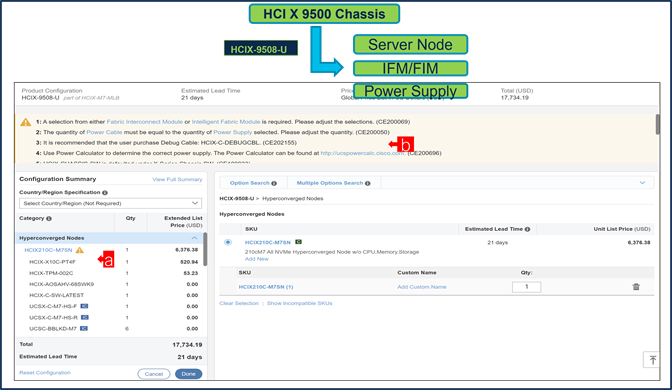This screenshot has width=672, height=390.
Task: Click HCIX210C-M7SN (1) link
Action: pyautogui.click(x=266, y=287)
